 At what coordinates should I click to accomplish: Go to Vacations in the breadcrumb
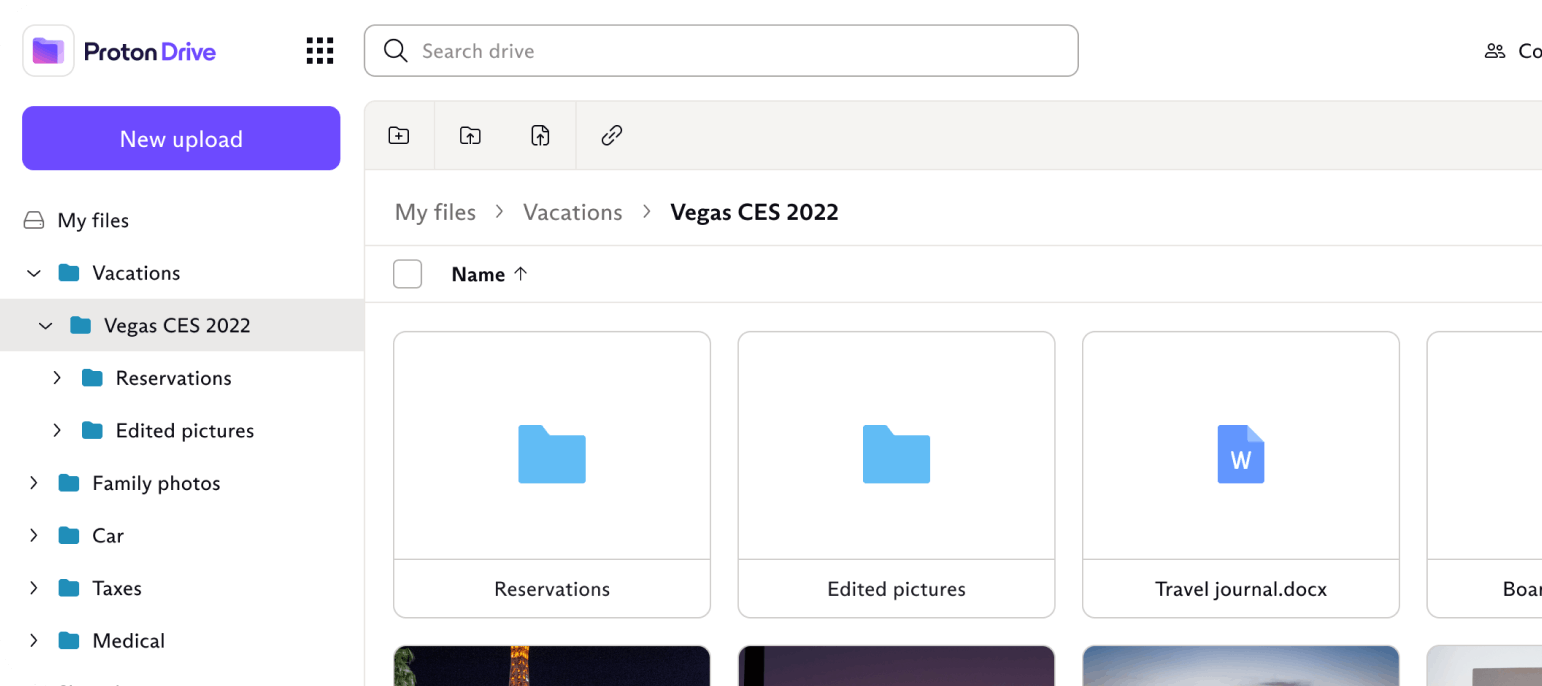point(573,213)
